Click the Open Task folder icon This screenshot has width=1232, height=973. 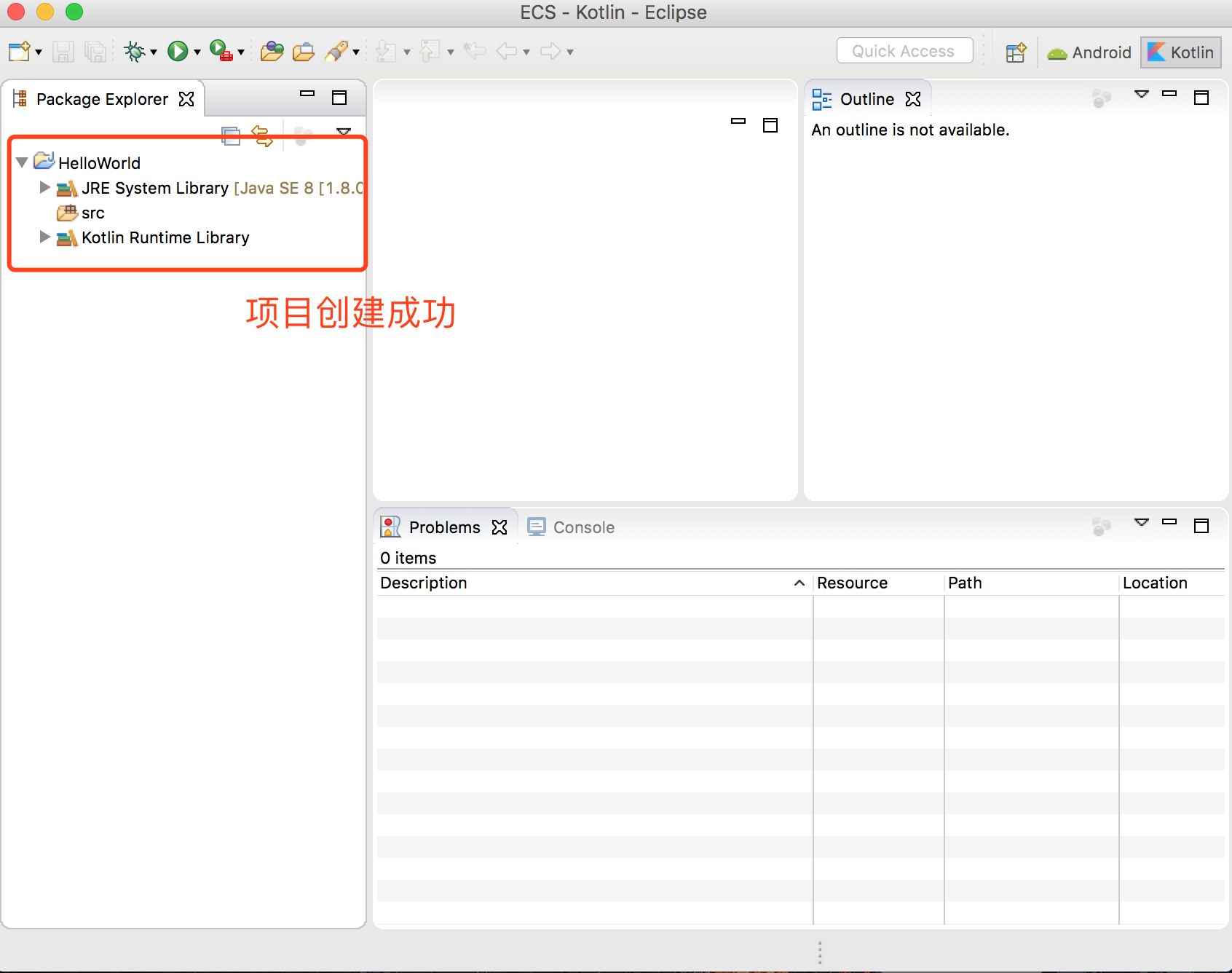(304, 51)
